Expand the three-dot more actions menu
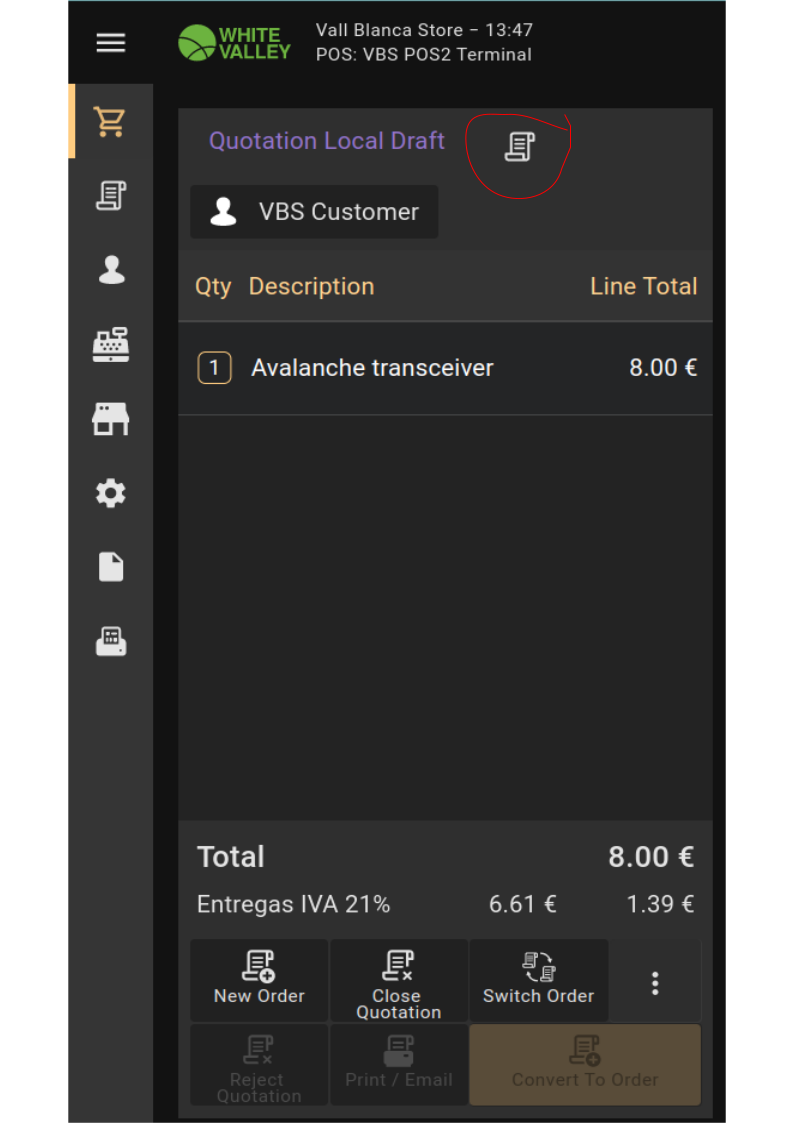This screenshot has width=794, height=1123. click(x=655, y=983)
